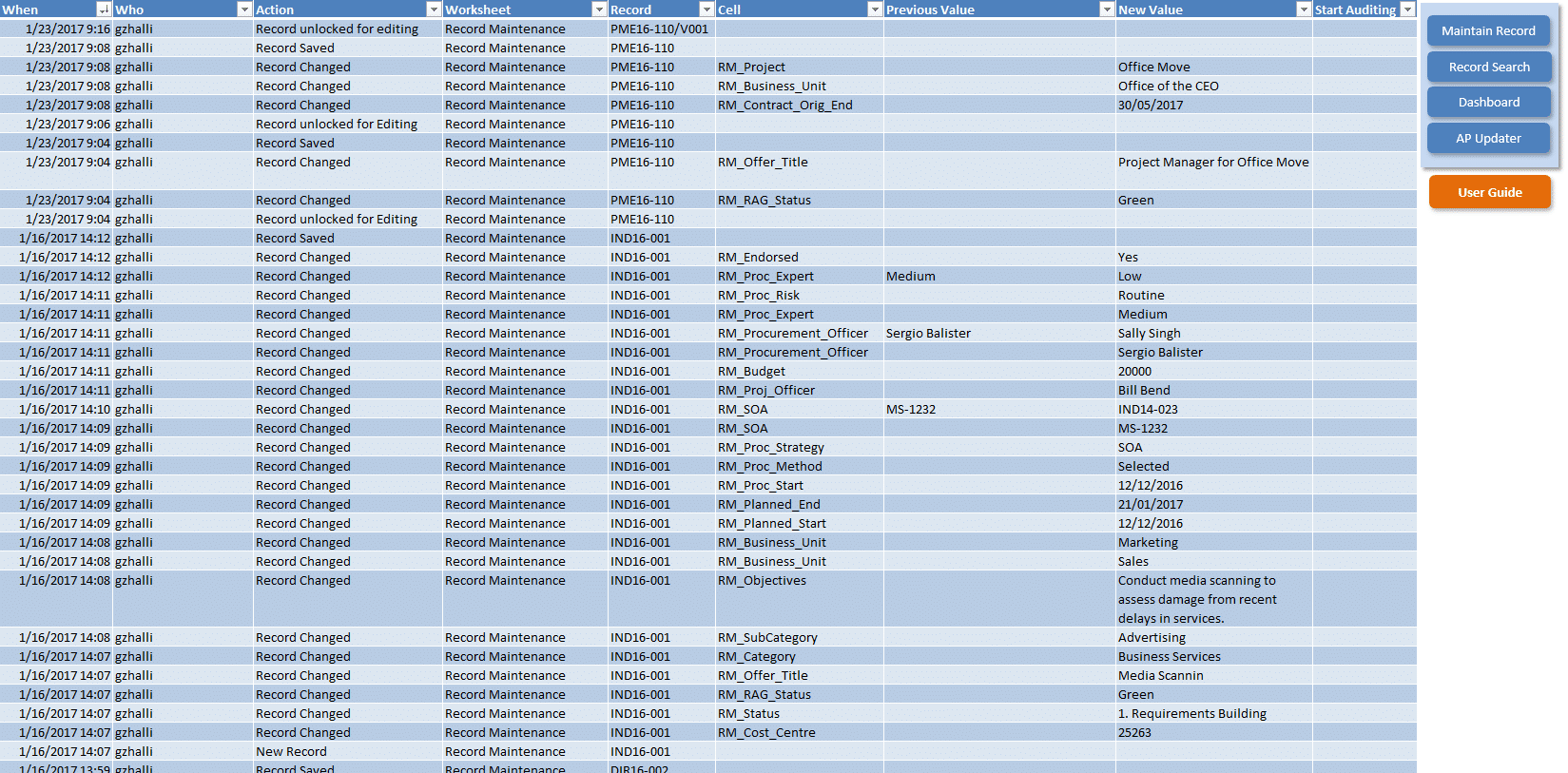Viewport: 1568px width, 773px height.
Task: Open the Record column filter dropdown
Action: pyautogui.click(x=707, y=10)
